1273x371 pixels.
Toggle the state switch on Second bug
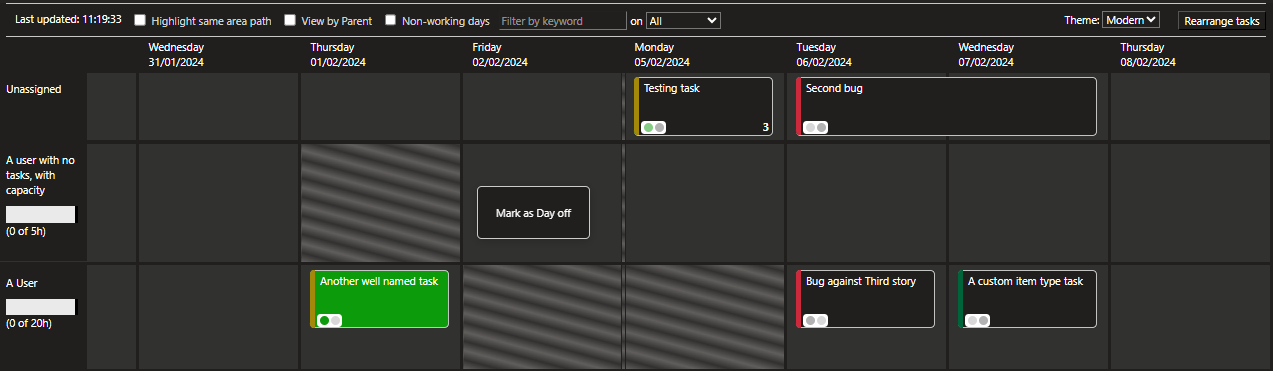[x=816, y=127]
